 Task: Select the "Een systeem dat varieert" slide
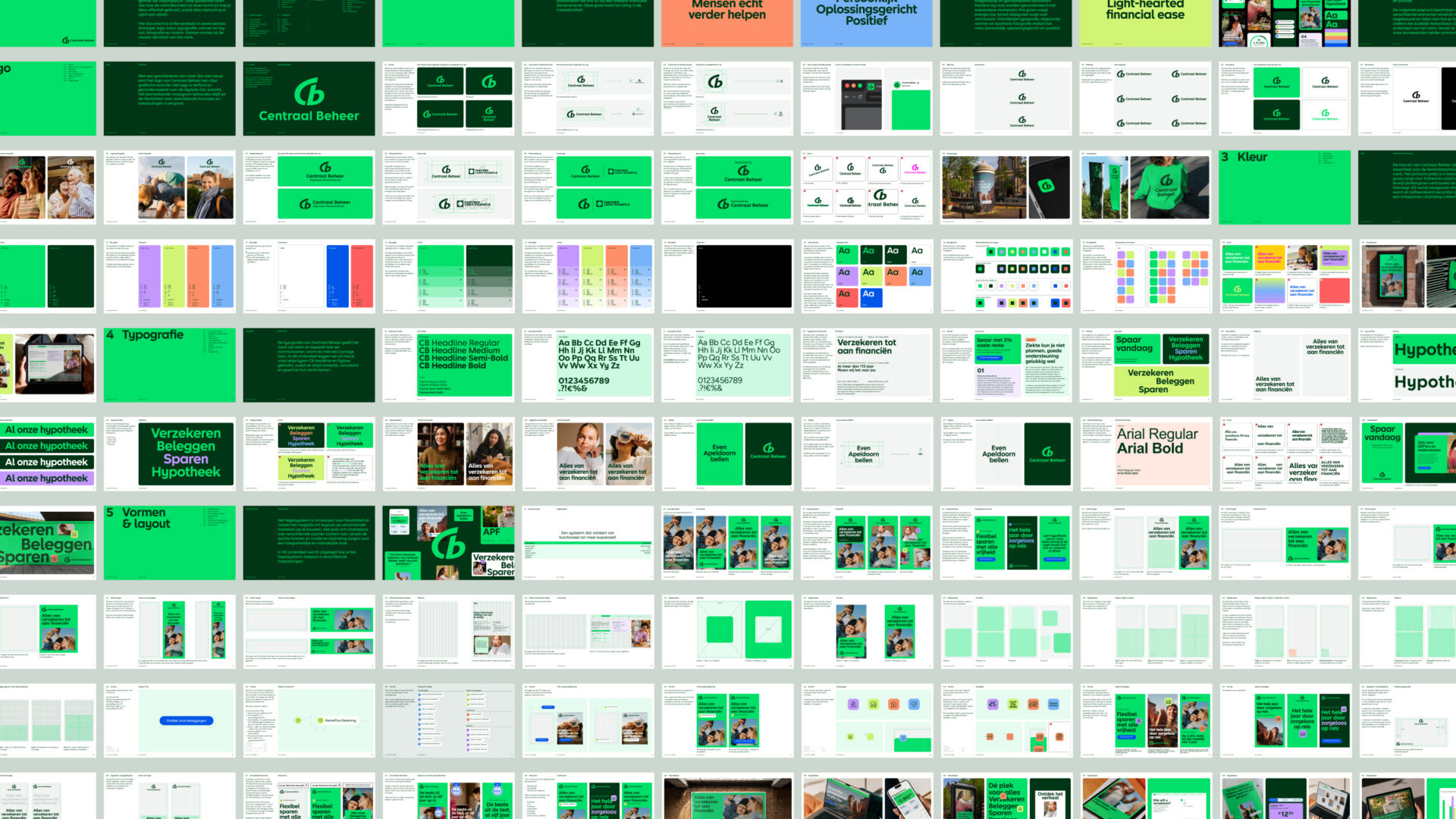[x=588, y=543]
